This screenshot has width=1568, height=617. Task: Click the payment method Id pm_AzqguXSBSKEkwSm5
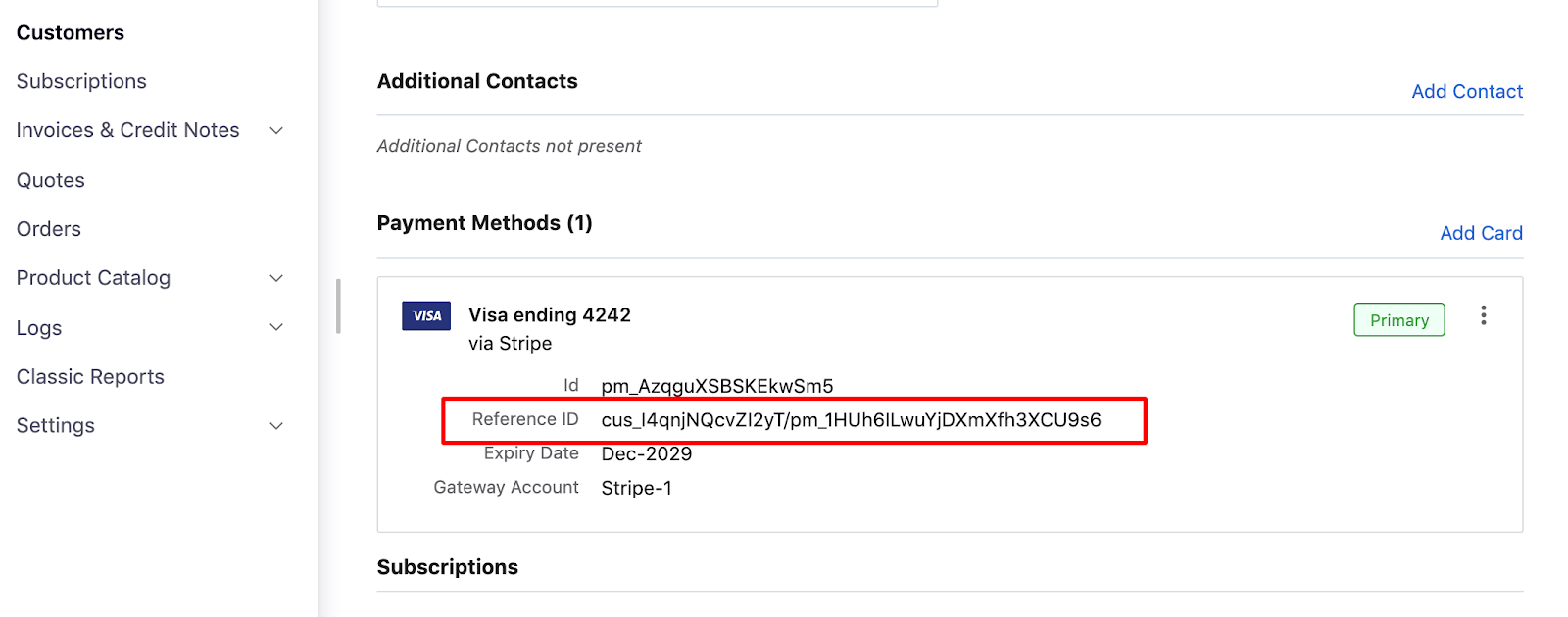pyautogui.click(x=717, y=386)
